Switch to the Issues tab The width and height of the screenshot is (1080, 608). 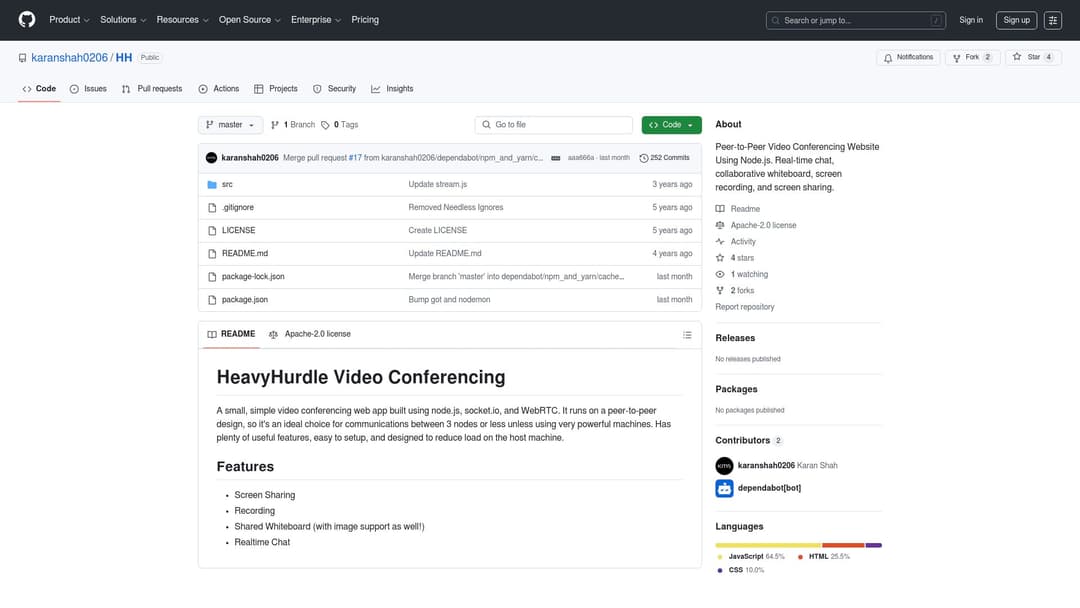(x=88, y=89)
